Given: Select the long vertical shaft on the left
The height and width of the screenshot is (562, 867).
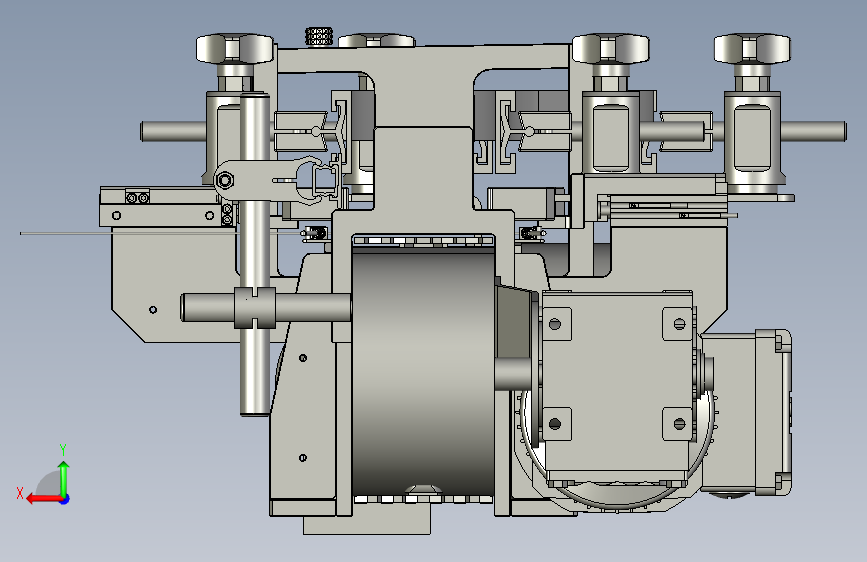Looking at the screenshot, I should tap(255, 254).
